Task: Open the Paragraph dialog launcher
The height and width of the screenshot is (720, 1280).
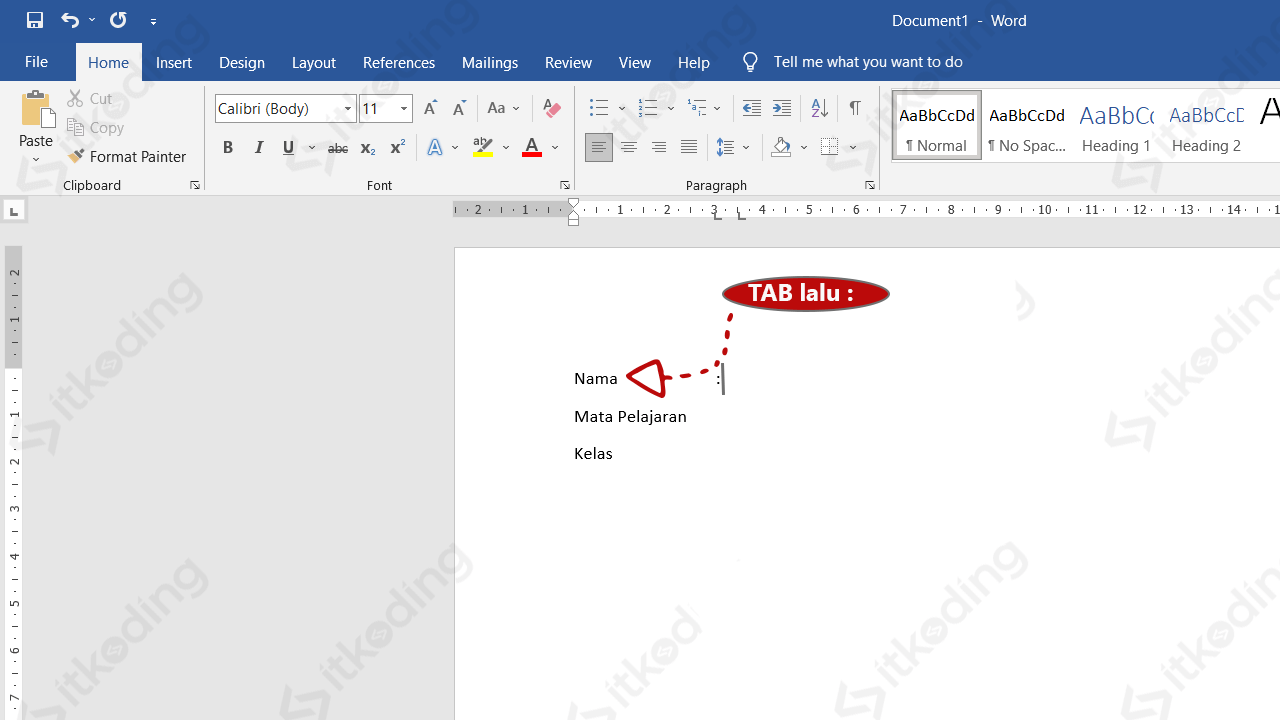Action: [x=870, y=186]
